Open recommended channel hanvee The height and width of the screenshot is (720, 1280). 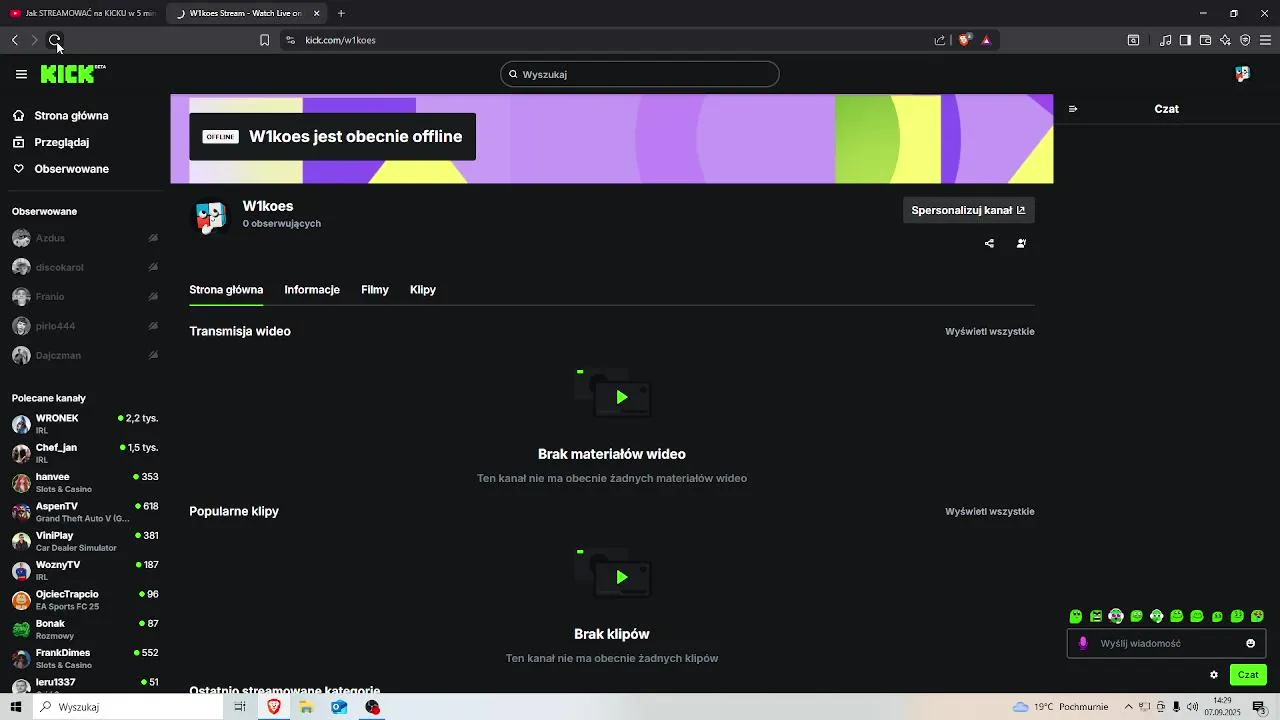coord(85,482)
